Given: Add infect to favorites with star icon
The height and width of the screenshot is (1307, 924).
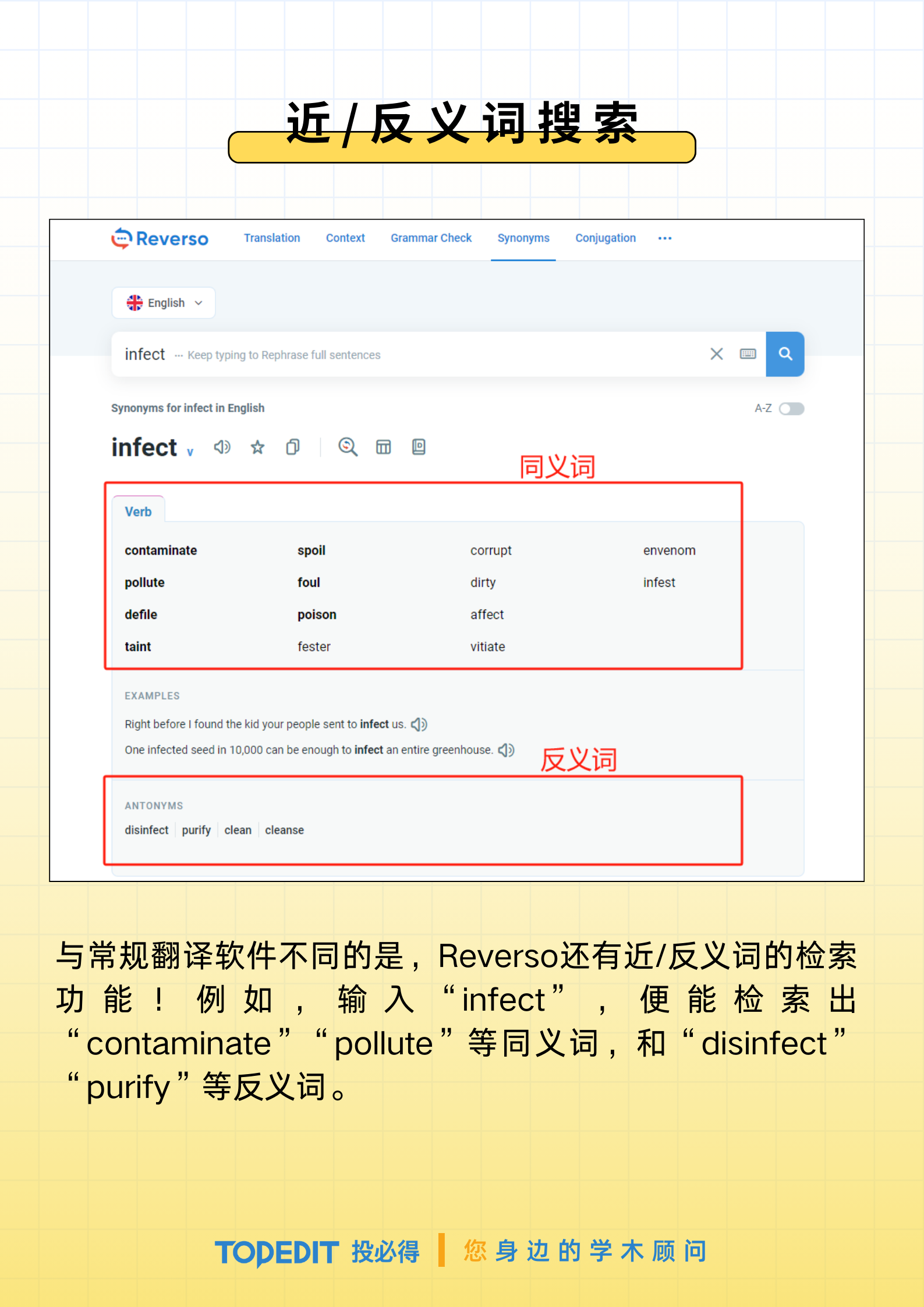Looking at the screenshot, I should [x=257, y=447].
